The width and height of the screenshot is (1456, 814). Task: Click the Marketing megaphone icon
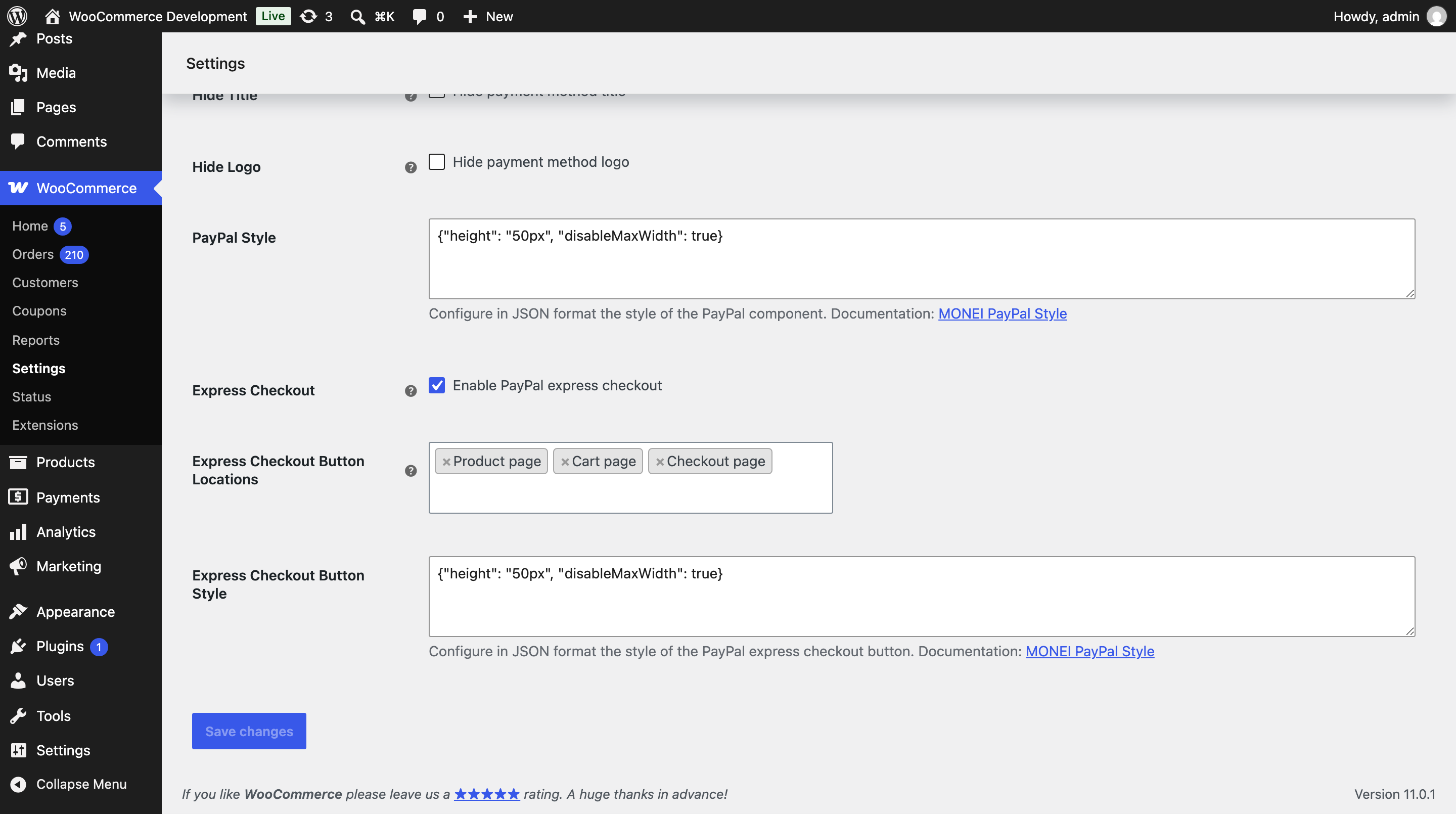click(x=18, y=566)
